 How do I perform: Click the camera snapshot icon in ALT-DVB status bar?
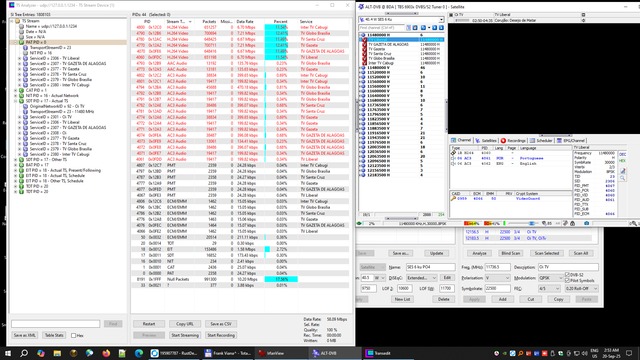tap(587, 223)
